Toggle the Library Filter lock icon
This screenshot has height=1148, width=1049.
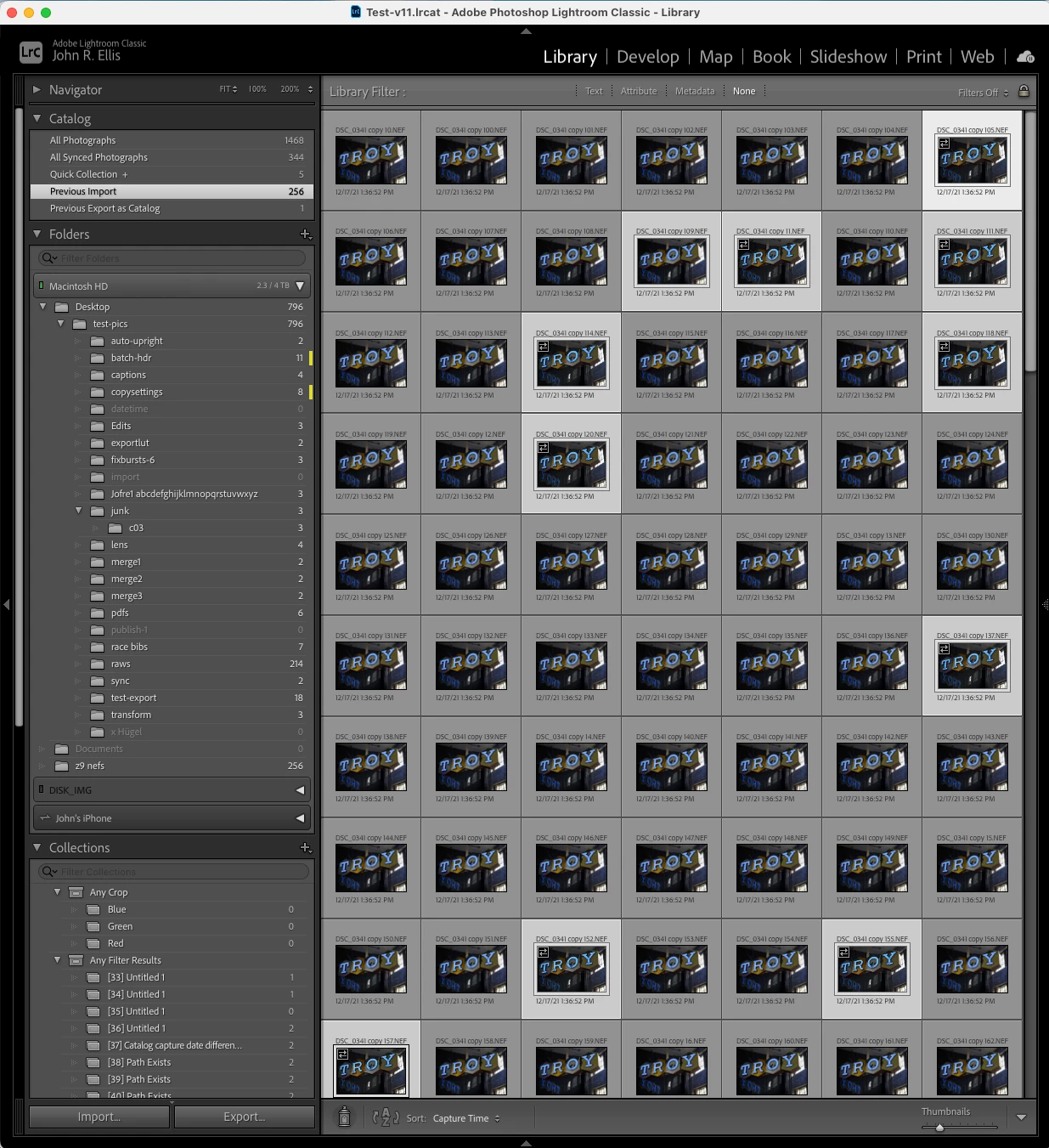1024,91
